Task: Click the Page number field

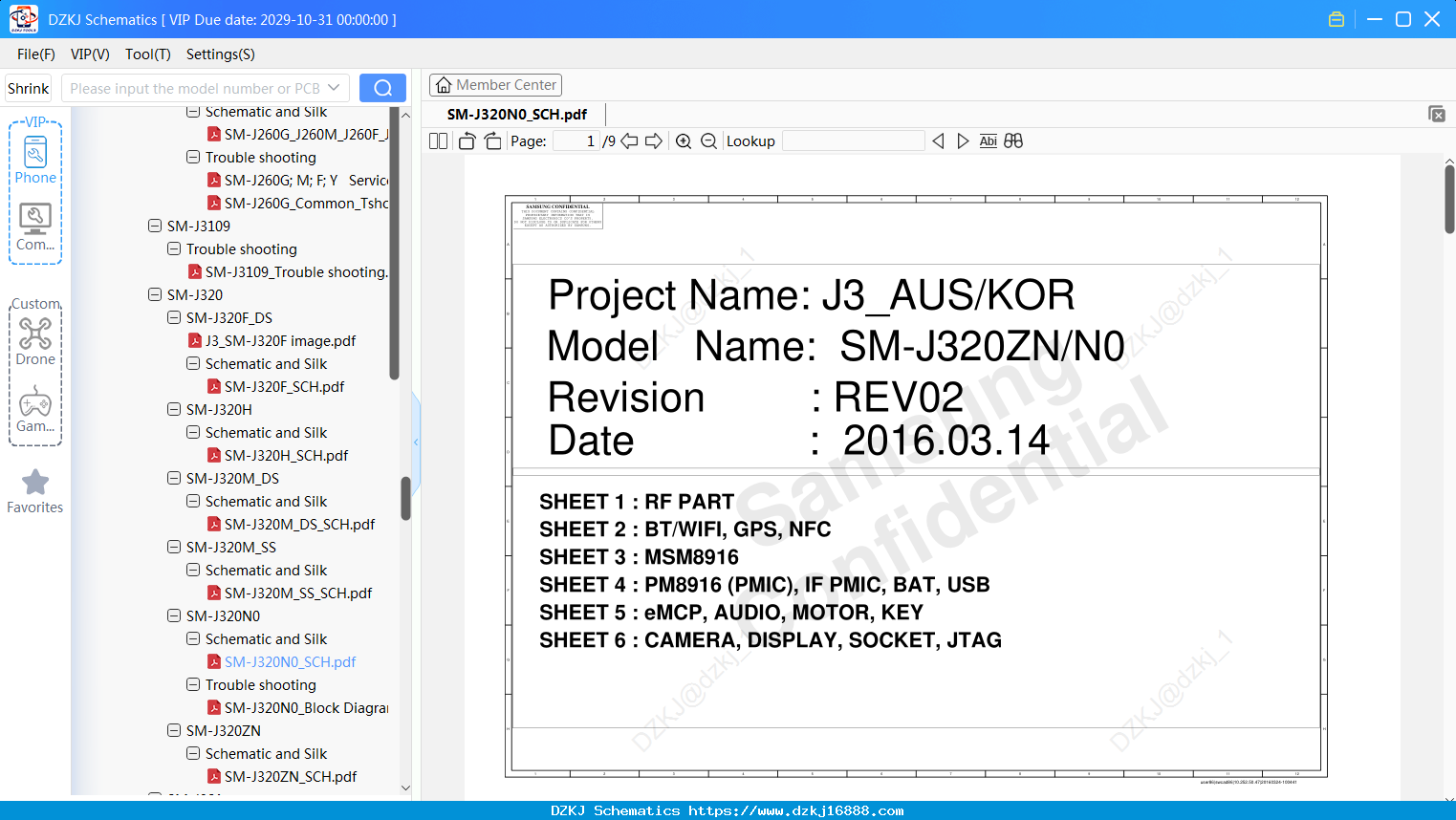Action: tap(576, 141)
